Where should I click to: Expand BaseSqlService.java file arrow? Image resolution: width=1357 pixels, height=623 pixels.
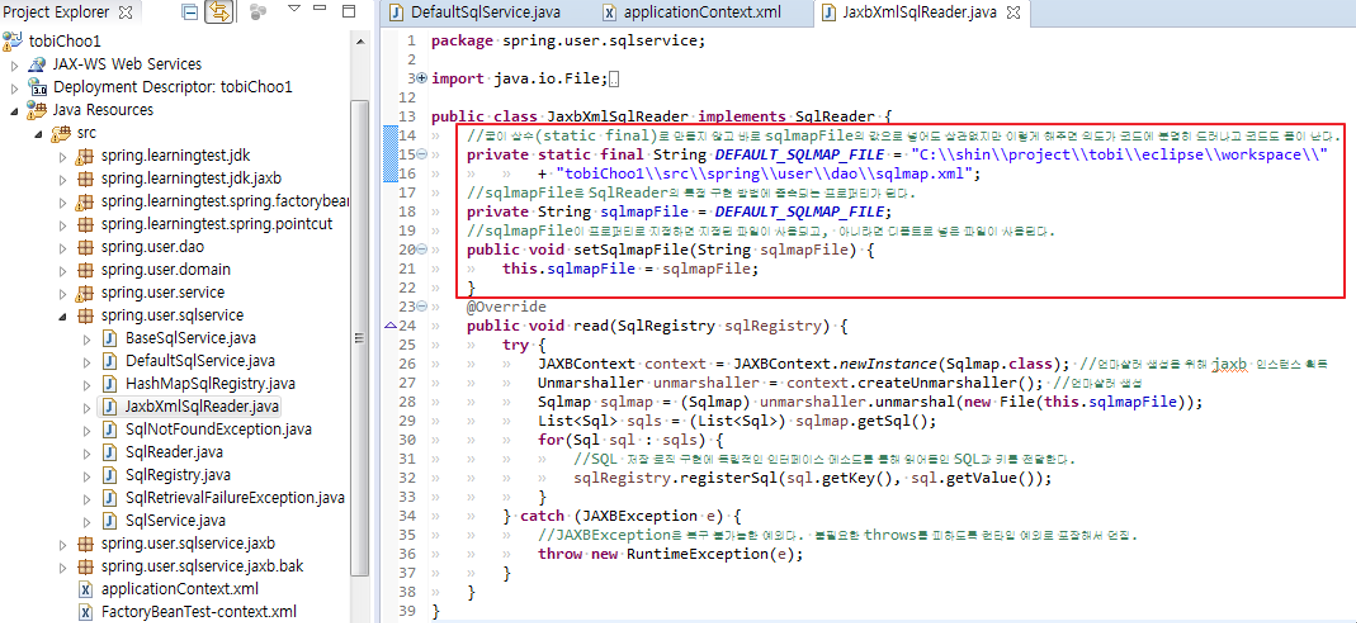[88, 339]
